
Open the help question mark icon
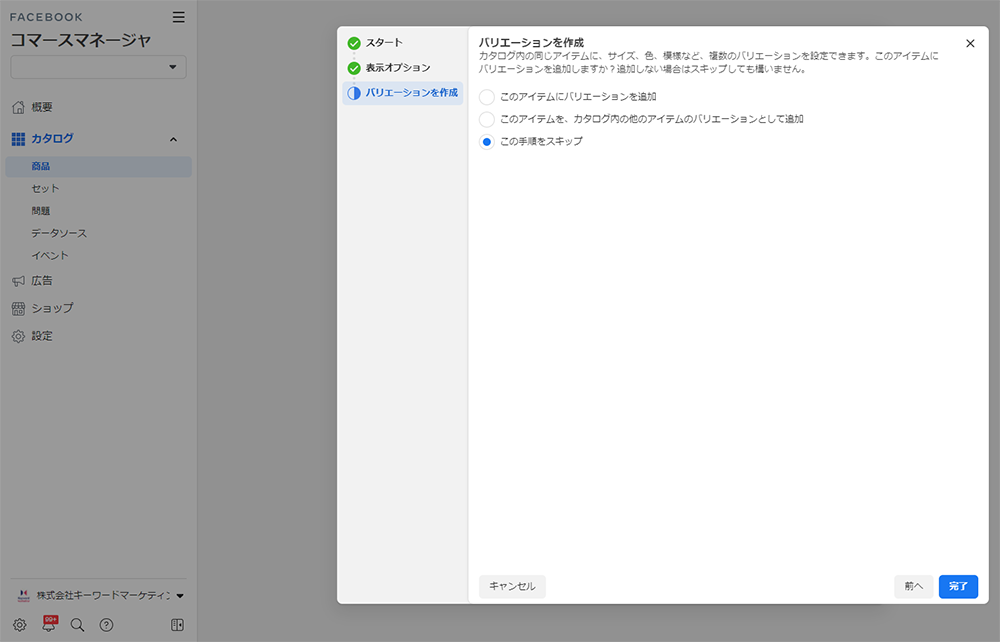pyautogui.click(x=107, y=625)
